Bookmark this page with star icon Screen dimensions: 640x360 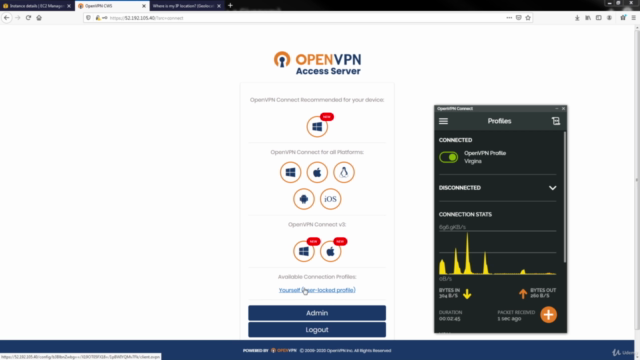coord(528,18)
